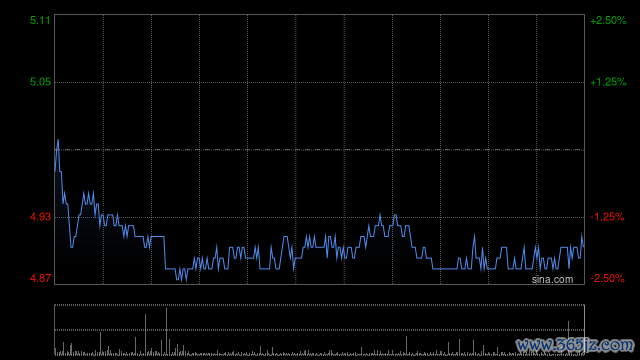
Task: Click the 5.11 price axis label
Action: click(x=40, y=20)
